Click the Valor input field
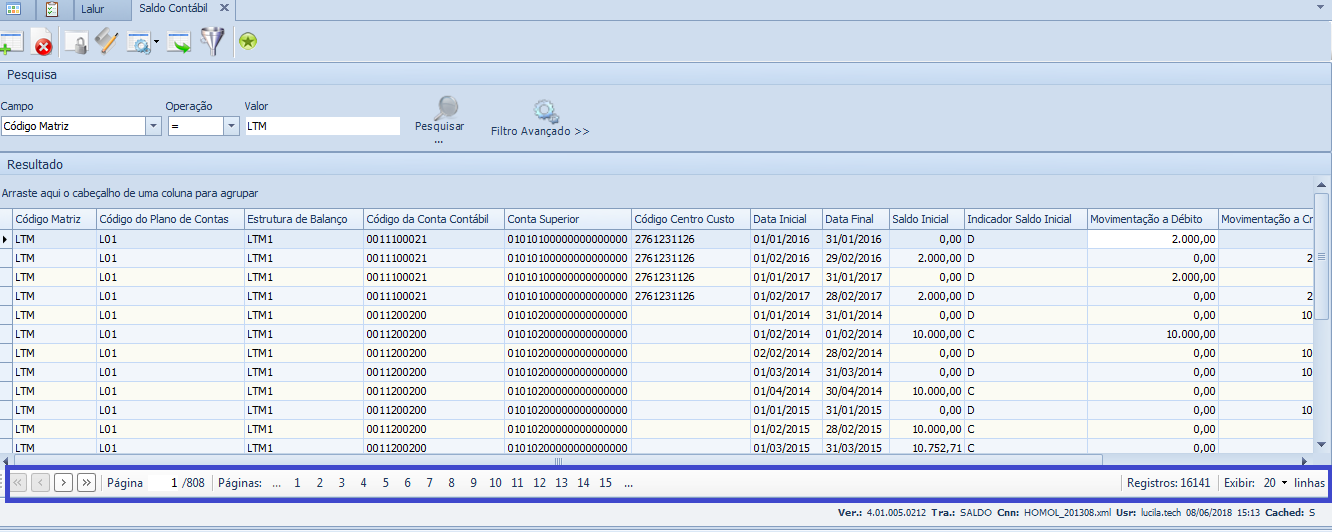Screen dimensions: 1332x532 click(321, 126)
